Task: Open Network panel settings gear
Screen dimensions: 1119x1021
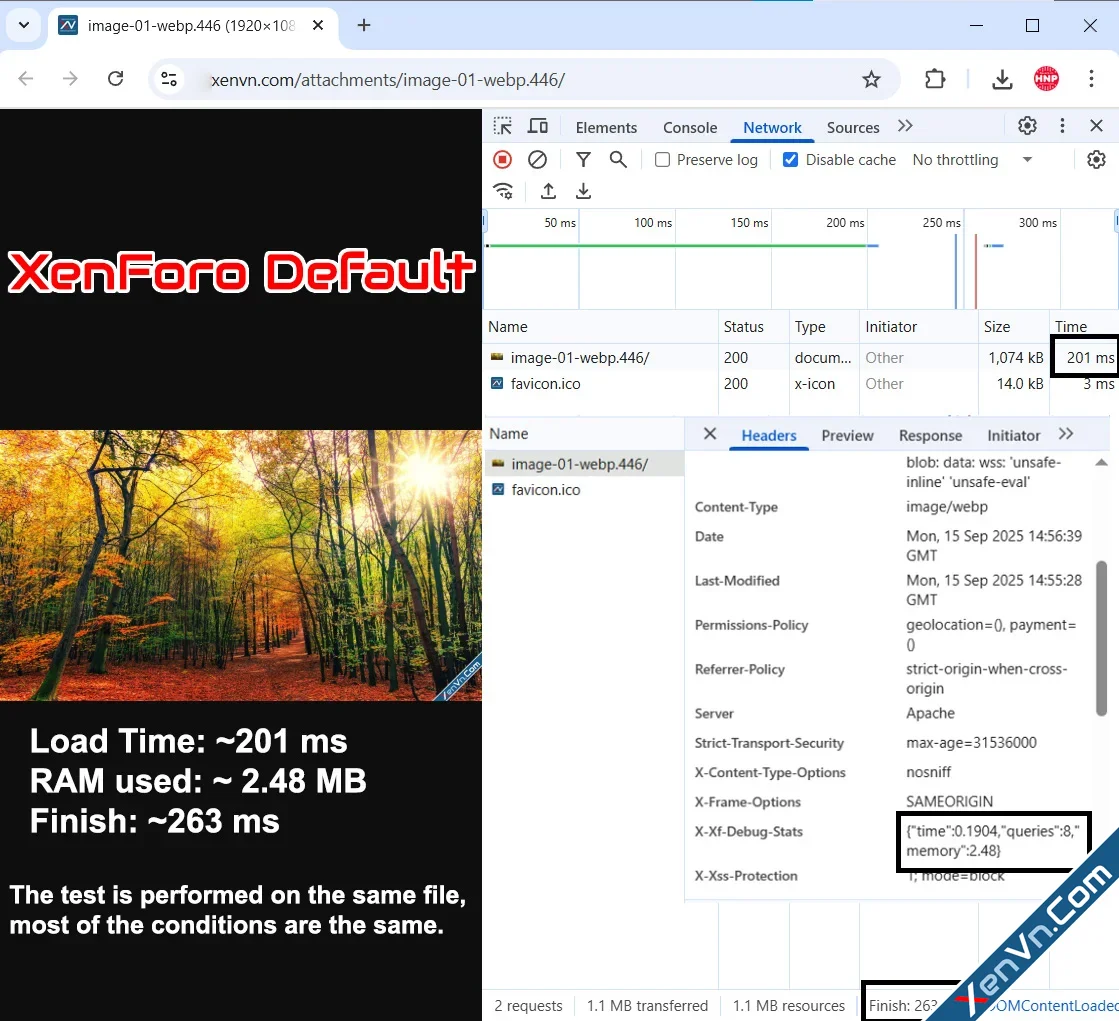Action: pos(1096,160)
